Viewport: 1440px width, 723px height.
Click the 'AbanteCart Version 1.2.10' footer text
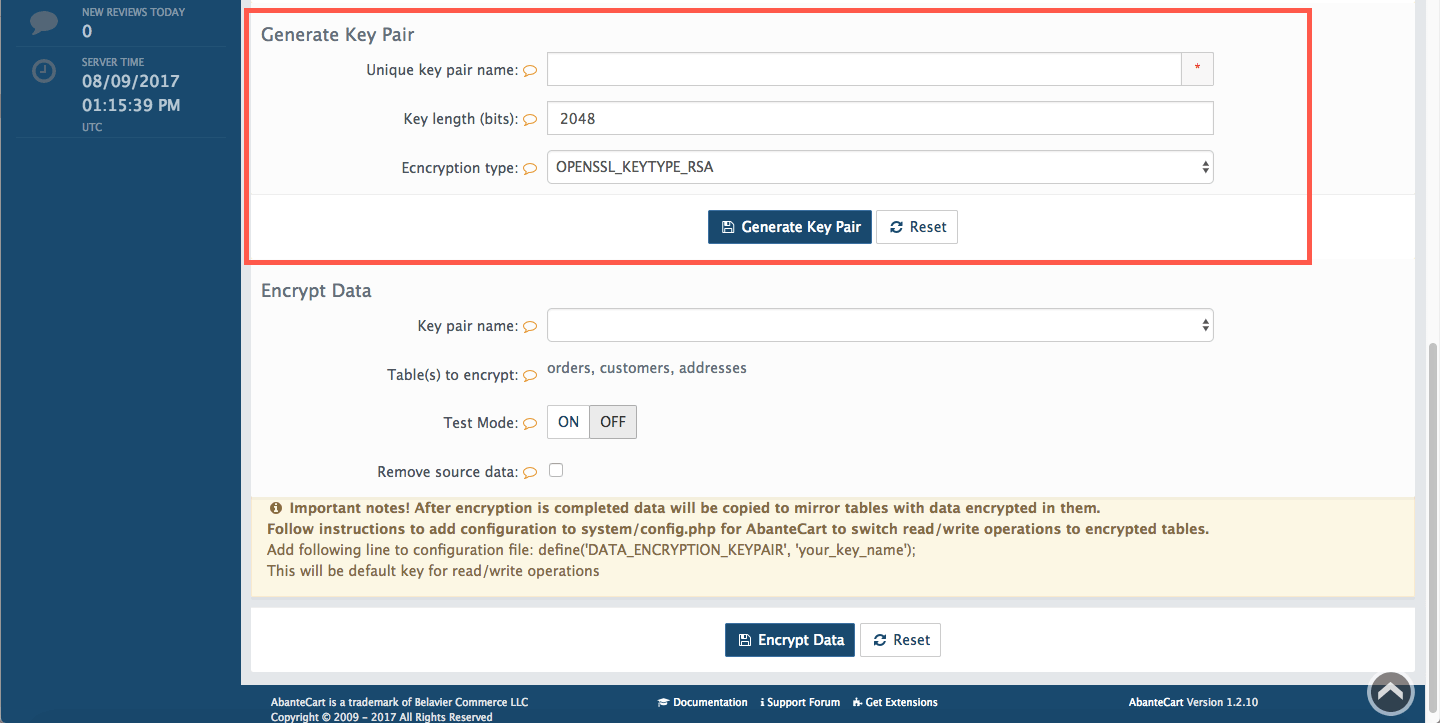click(1193, 702)
